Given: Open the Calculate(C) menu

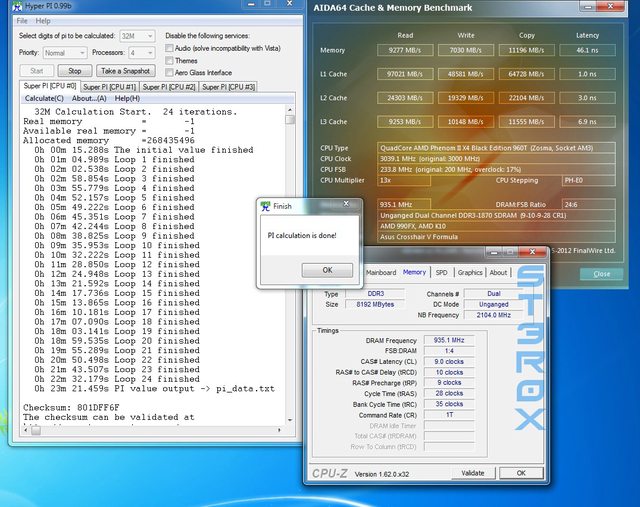Looking at the screenshot, I should (44, 98).
